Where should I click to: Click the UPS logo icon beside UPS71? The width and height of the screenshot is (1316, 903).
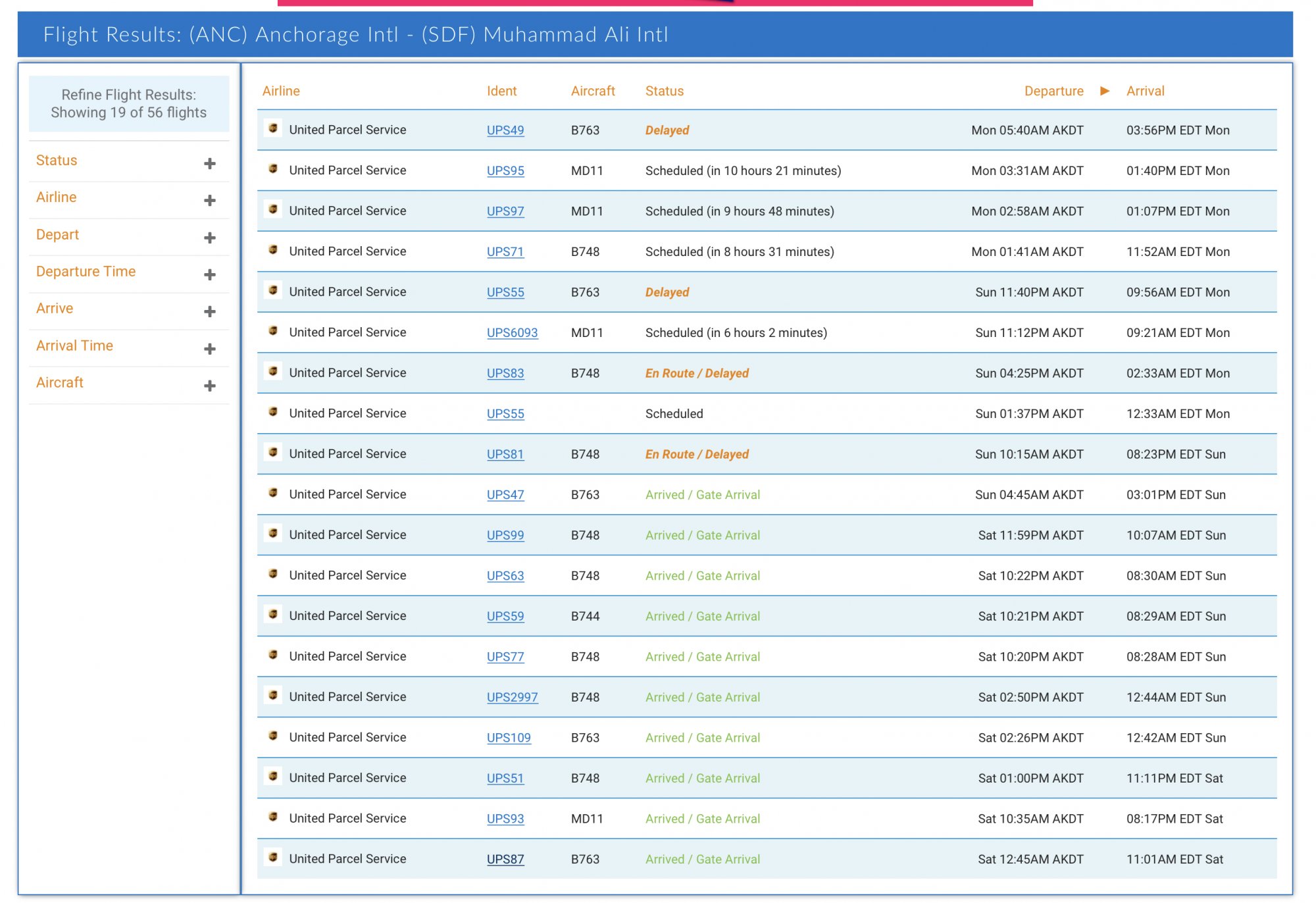click(273, 249)
